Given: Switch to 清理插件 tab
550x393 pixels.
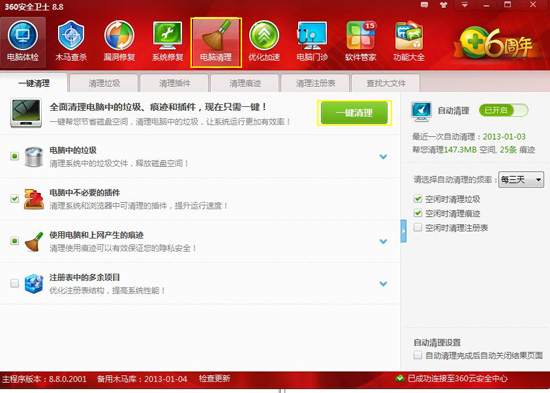Looking at the screenshot, I should pos(174,83).
